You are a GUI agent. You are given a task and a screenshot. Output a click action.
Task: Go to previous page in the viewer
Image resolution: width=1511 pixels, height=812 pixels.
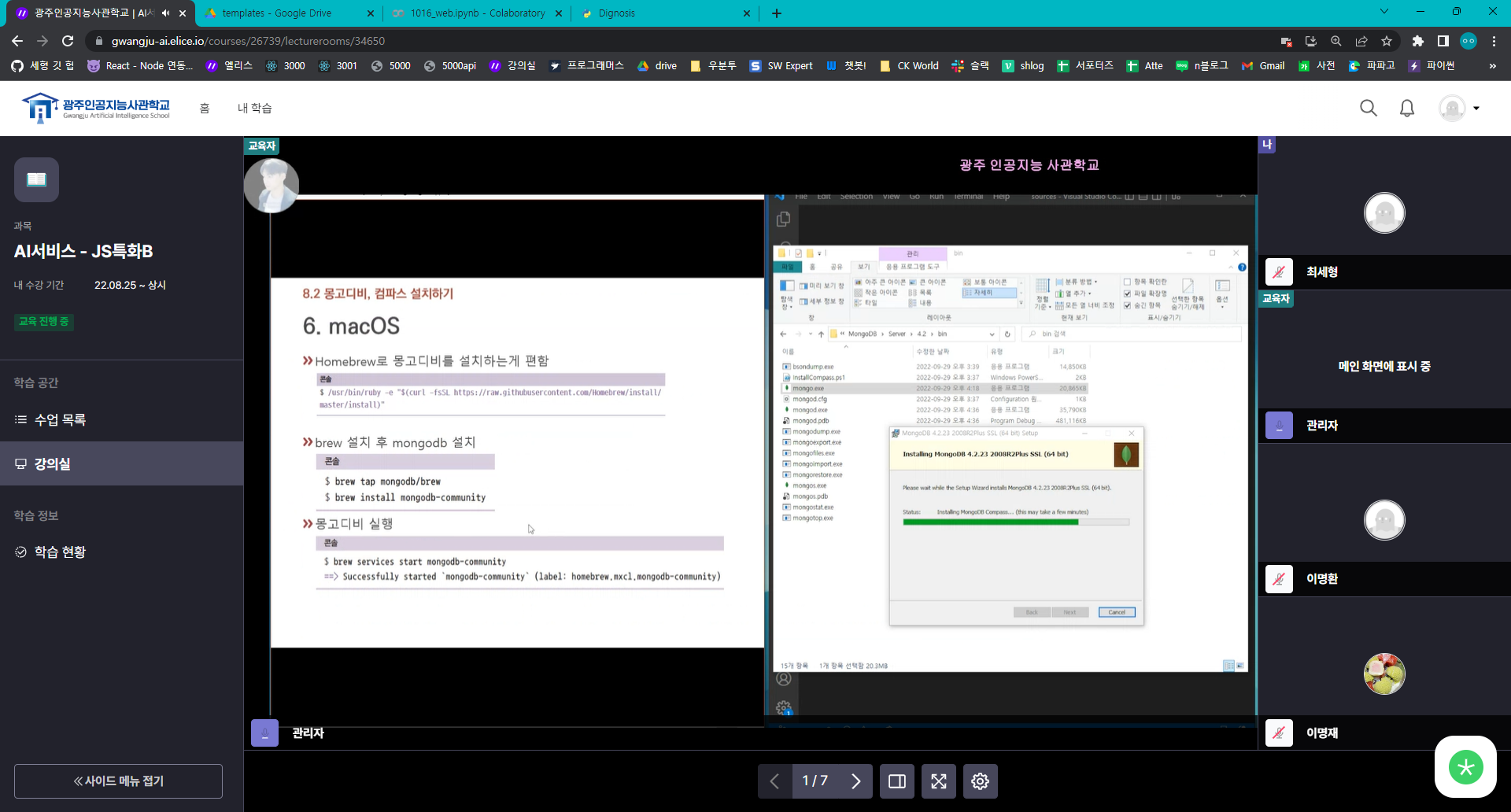tap(774, 781)
